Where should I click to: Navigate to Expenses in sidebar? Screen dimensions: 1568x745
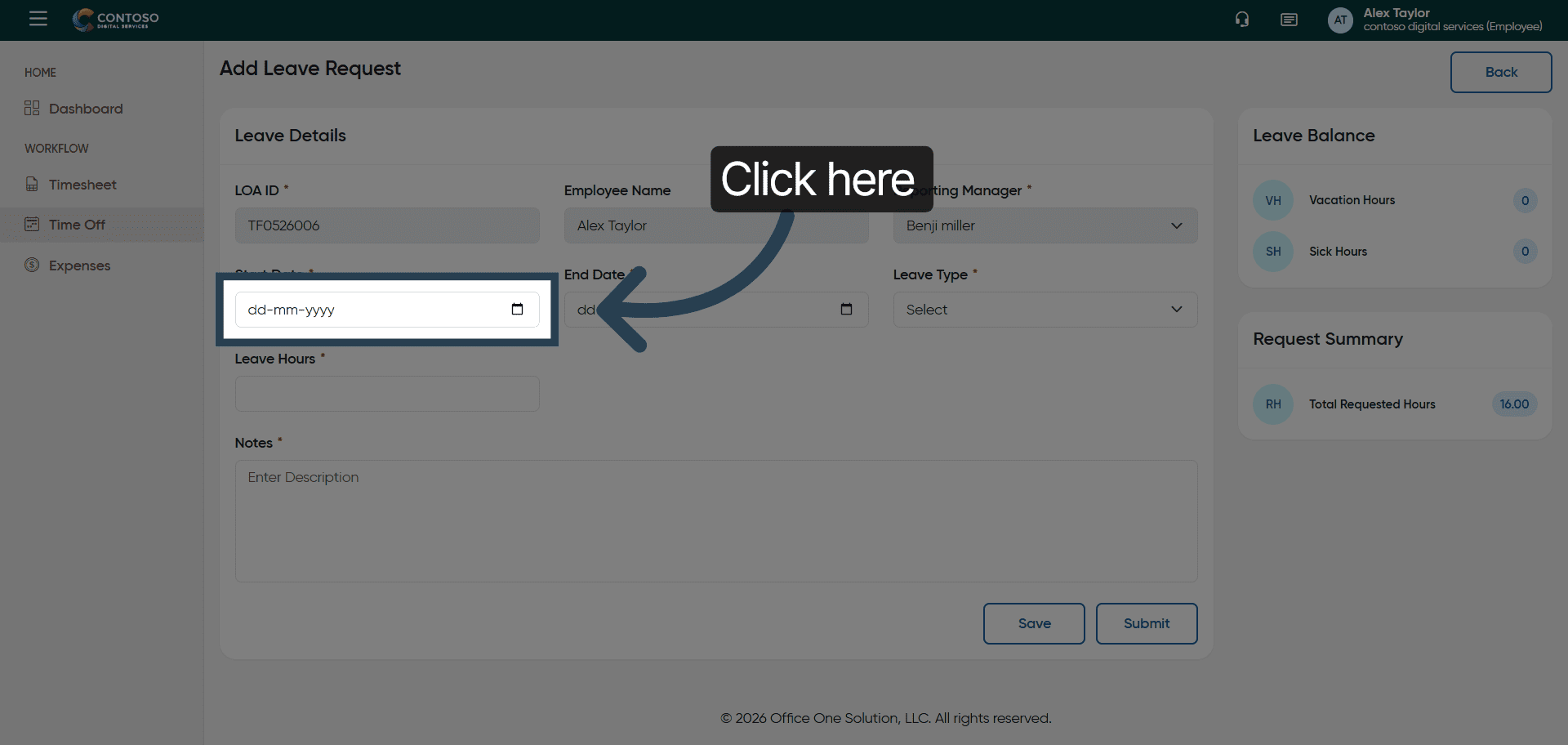tap(79, 265)
